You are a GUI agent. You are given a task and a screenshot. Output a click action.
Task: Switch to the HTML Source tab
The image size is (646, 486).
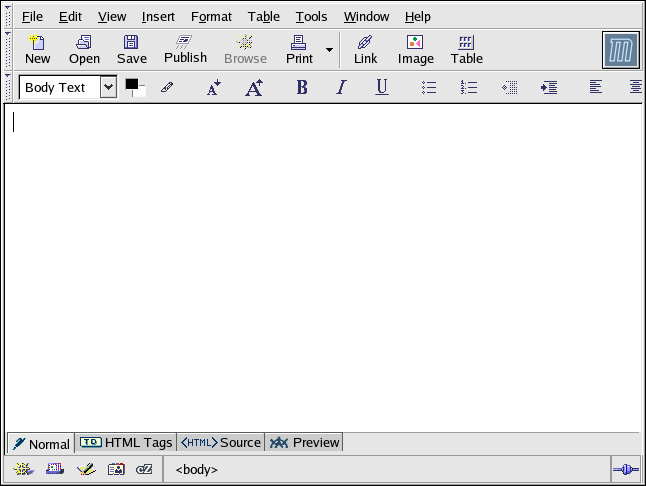pos(221,442)
